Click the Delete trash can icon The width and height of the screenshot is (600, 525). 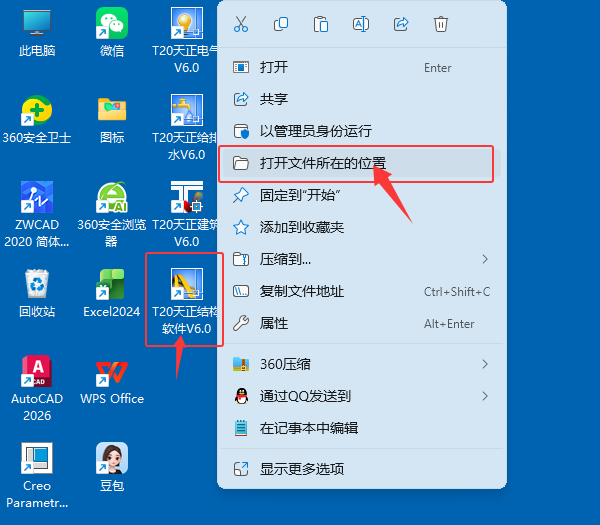tap(441, 24)
